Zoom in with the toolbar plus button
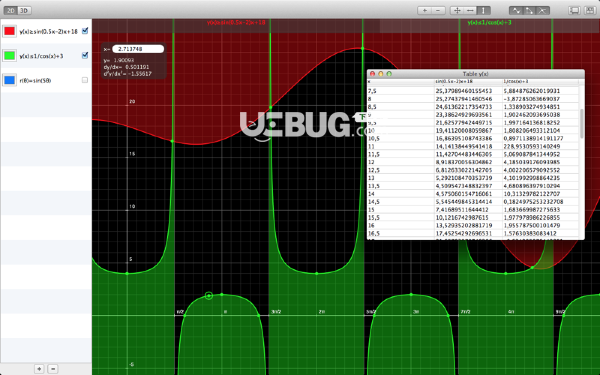Screen dimensions: 600x375 tap(424, 10)
